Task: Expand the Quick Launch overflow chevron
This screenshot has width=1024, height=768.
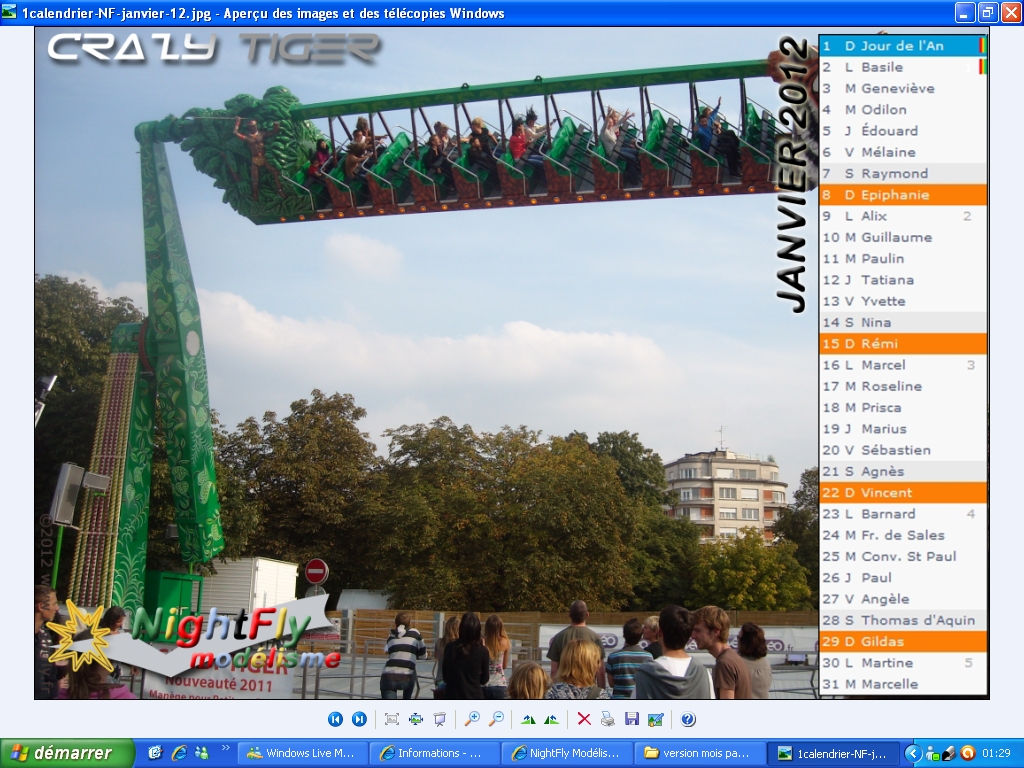Action: pyautogui.click(x=226, y=748)
